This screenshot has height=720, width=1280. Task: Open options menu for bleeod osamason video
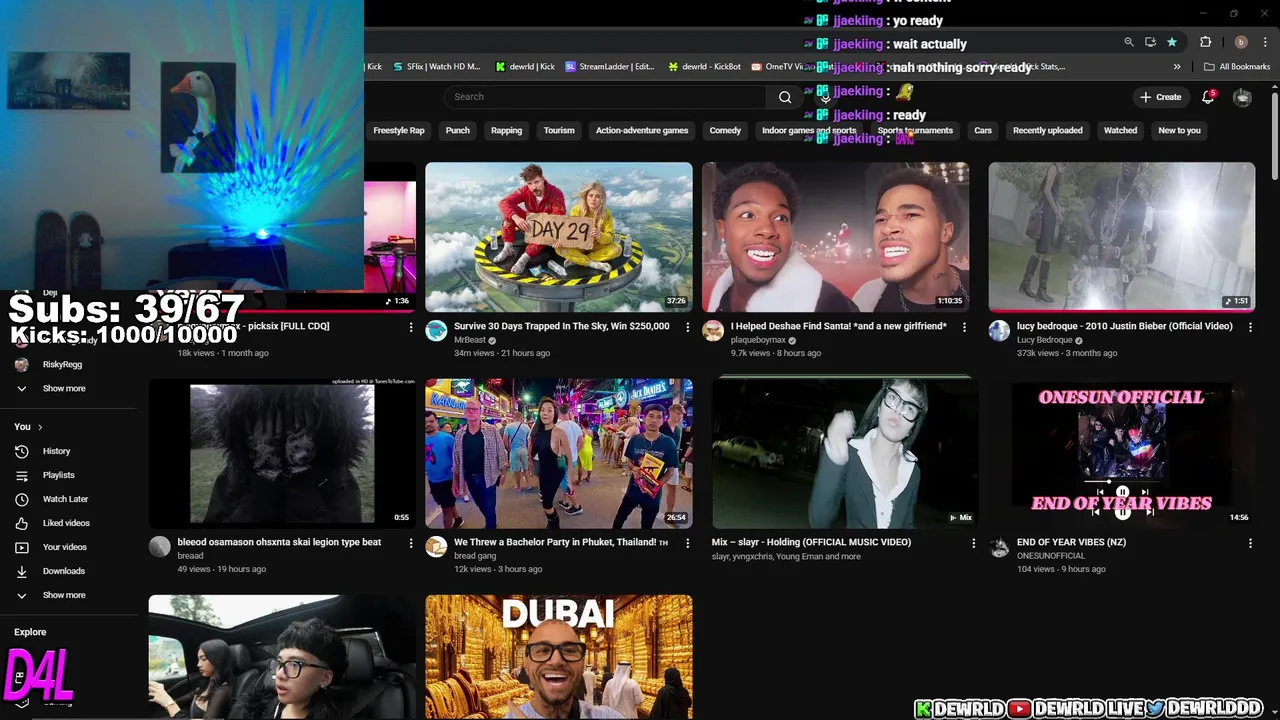[x=410, y=543]
